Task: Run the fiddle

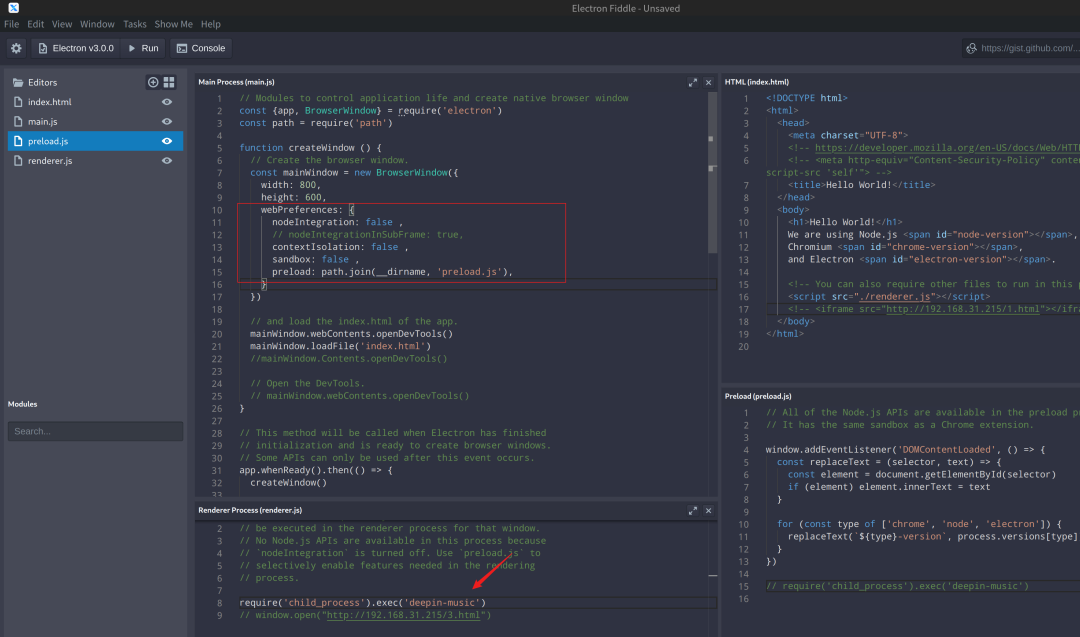Action: coord(143,48)
